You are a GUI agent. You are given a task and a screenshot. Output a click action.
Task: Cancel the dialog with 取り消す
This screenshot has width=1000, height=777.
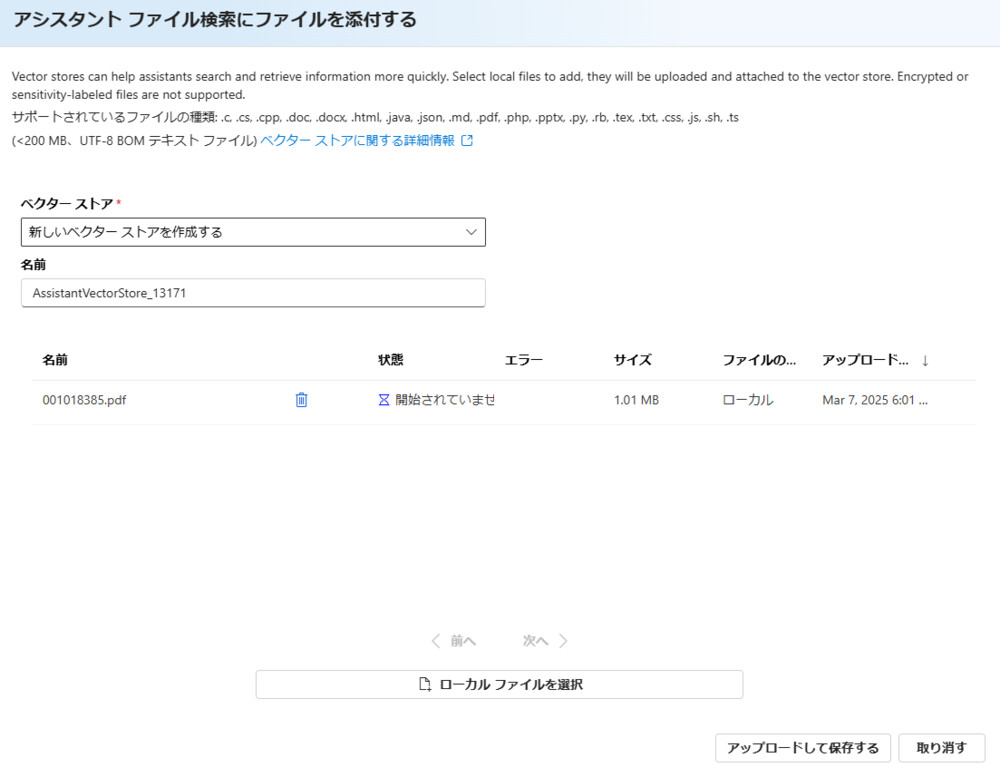pyautogui.click(x=941, y=747)
